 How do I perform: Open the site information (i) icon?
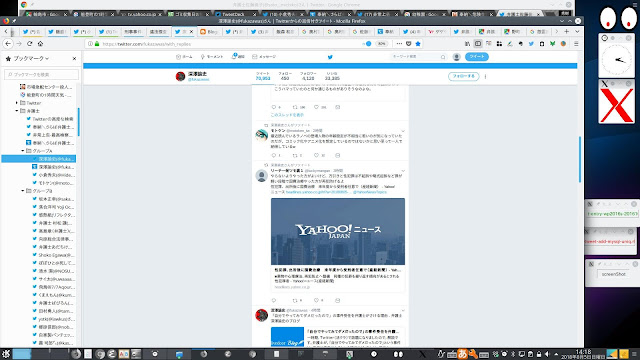click(x=90, y=44)
